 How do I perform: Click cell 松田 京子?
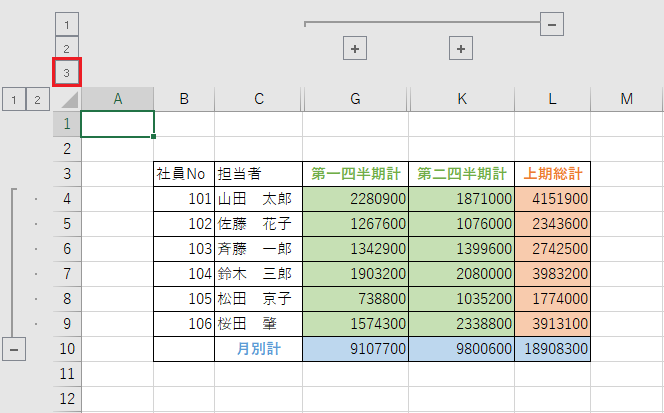(258, 299)
